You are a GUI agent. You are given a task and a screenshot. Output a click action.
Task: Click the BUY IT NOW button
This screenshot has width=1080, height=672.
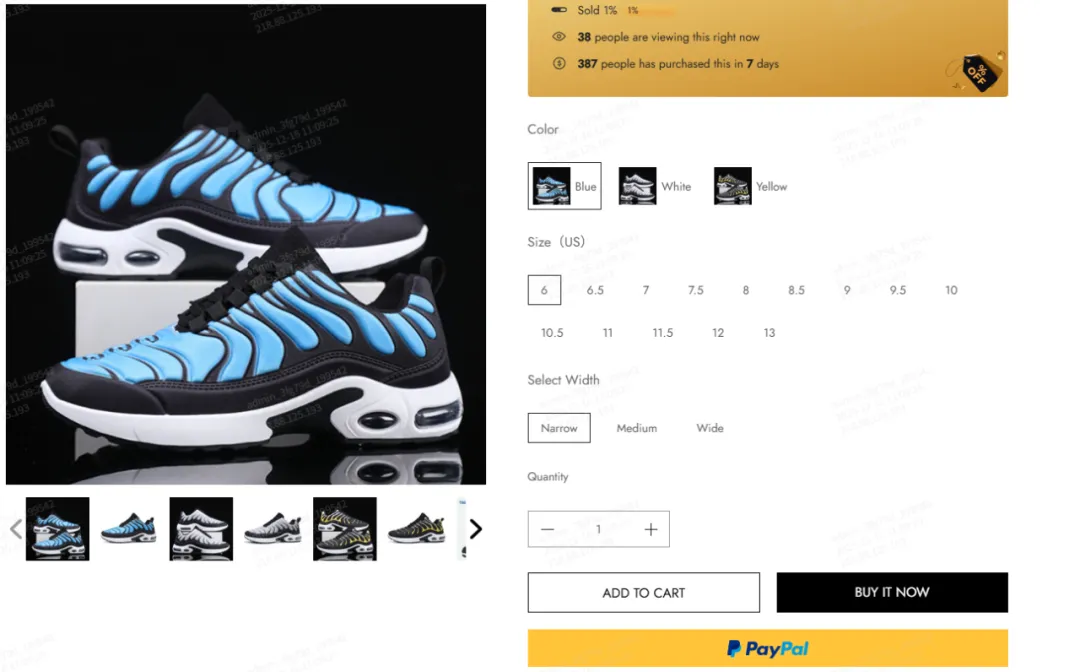(x=892, y=592)
